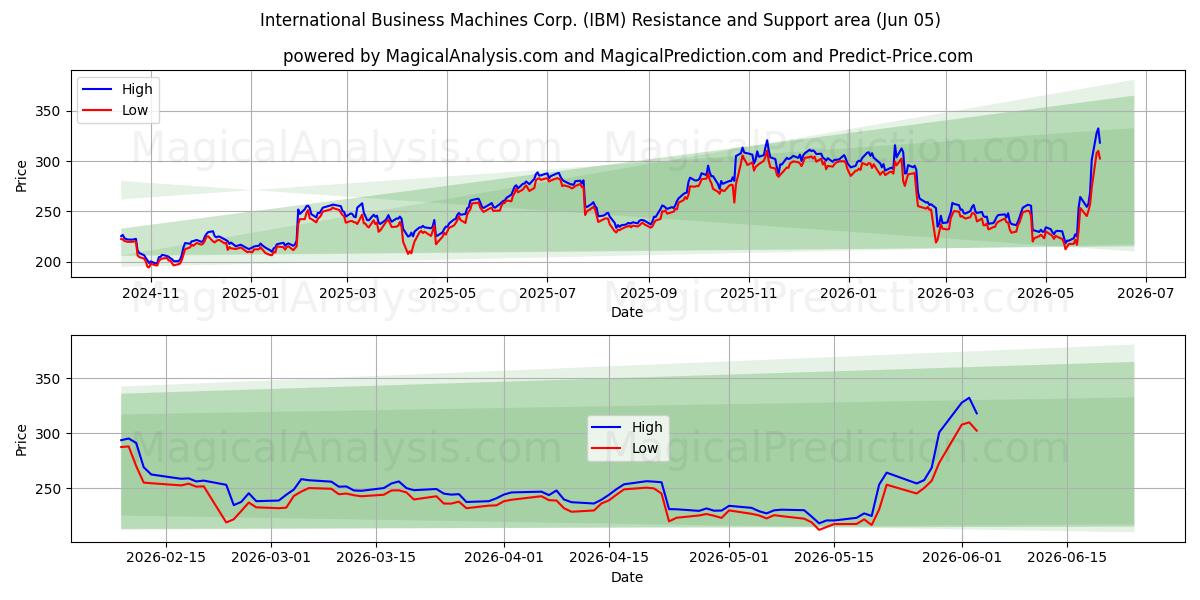Click the '2026-04-01' x-axis label in the bottom chart
Screen dimensions: 1200x600
[x=503, y=559]
